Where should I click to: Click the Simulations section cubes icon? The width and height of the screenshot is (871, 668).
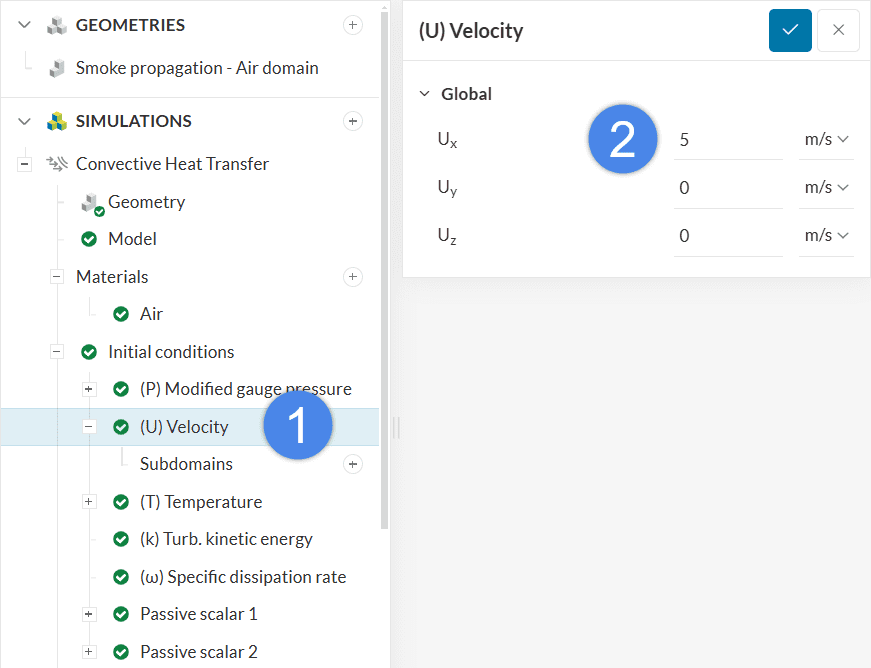coord(56,121)
